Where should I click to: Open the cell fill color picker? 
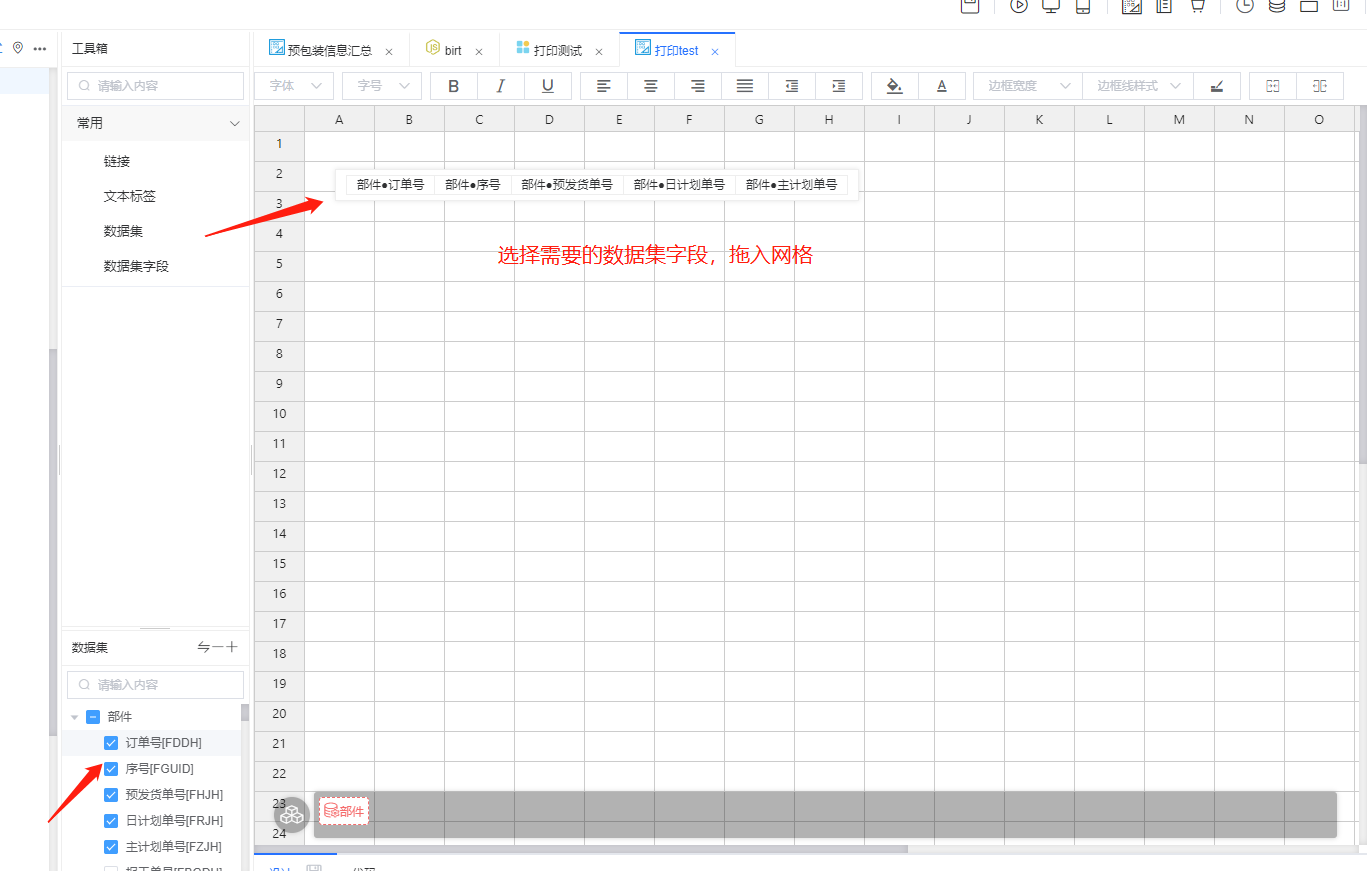[x=895, y=86]
